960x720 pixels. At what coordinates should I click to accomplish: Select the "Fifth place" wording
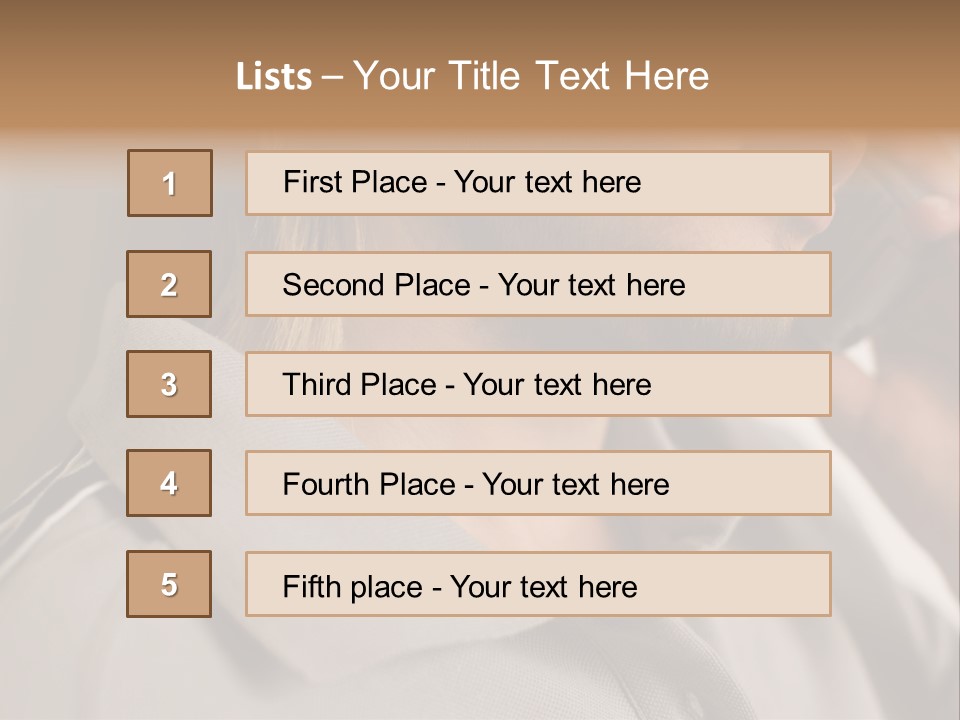350,587
